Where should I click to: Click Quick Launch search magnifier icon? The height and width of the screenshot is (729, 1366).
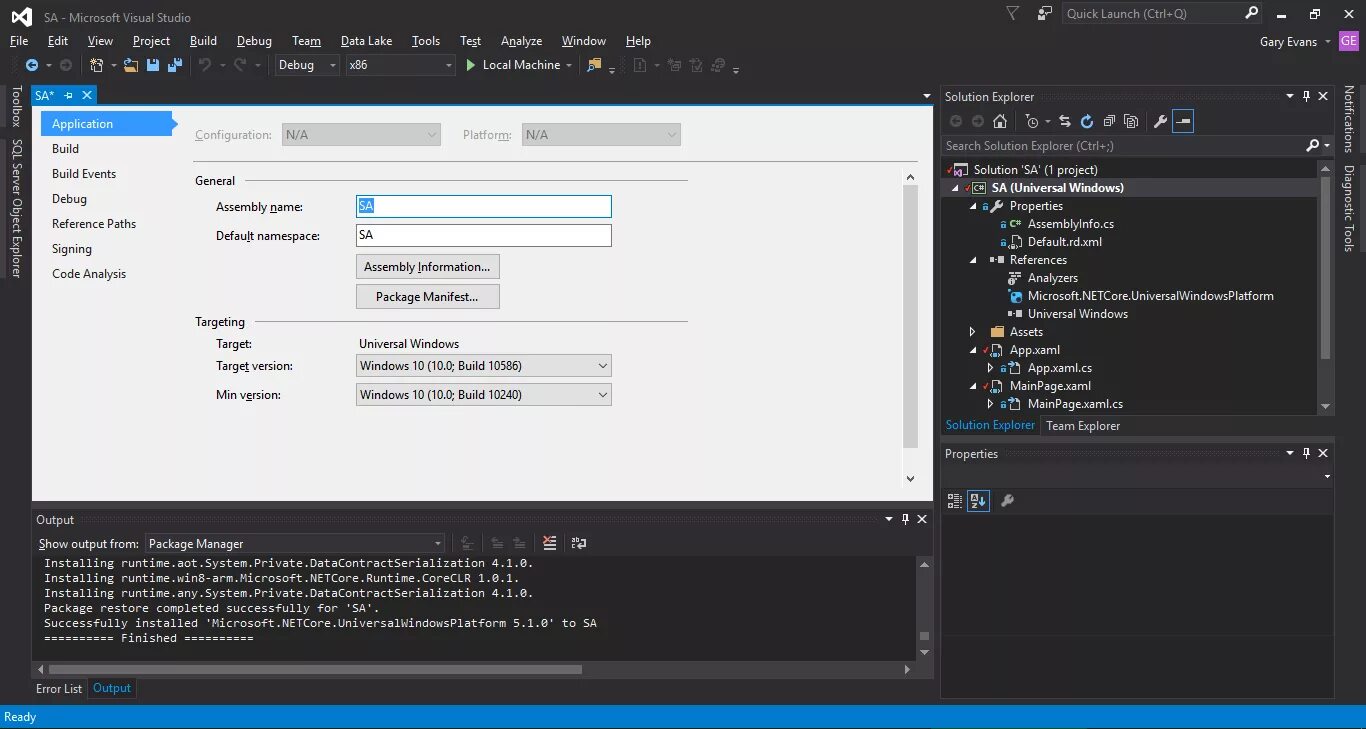point(1252,13)
